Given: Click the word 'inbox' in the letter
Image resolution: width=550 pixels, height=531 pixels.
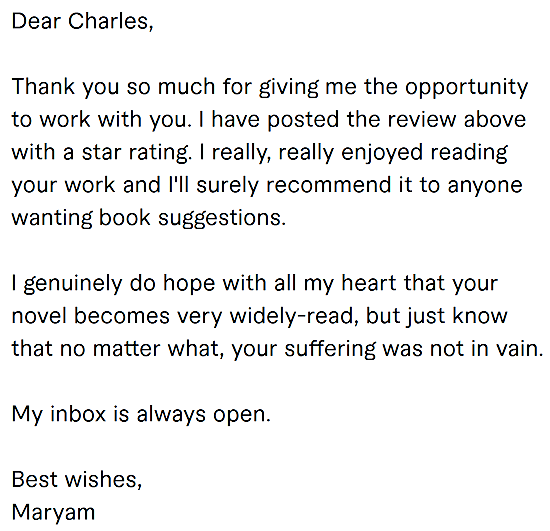Looking at the screenshot, I should click(78, 414).
